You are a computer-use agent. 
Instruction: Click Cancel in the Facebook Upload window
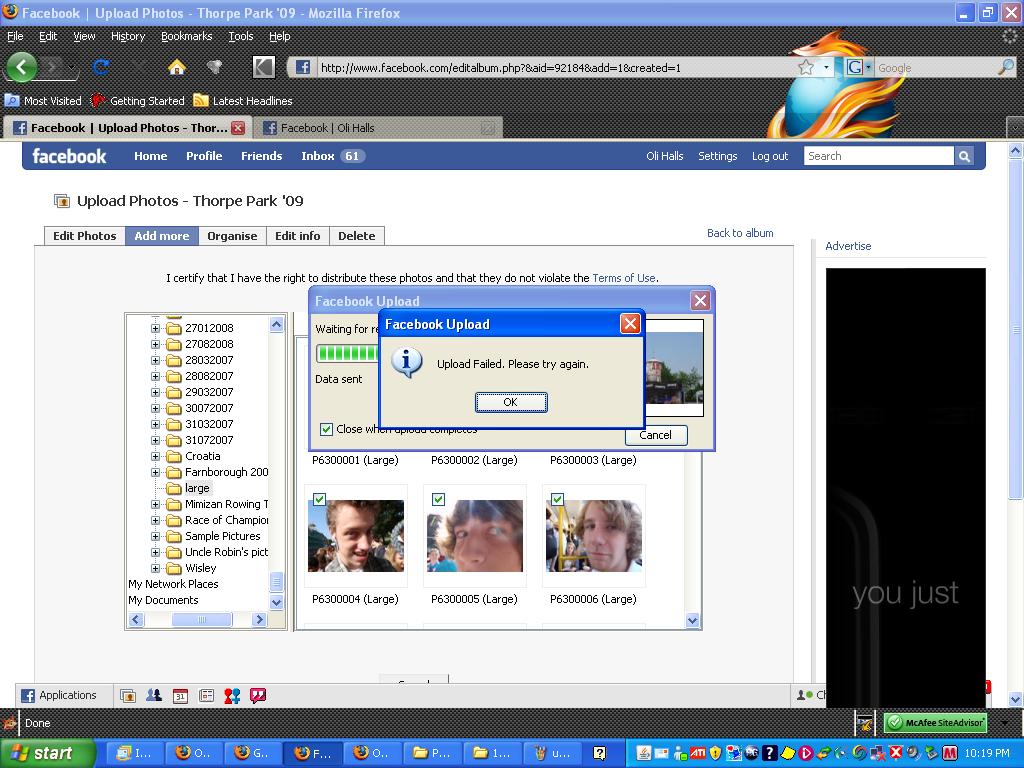pyautogui.click(x=655, y=435)
